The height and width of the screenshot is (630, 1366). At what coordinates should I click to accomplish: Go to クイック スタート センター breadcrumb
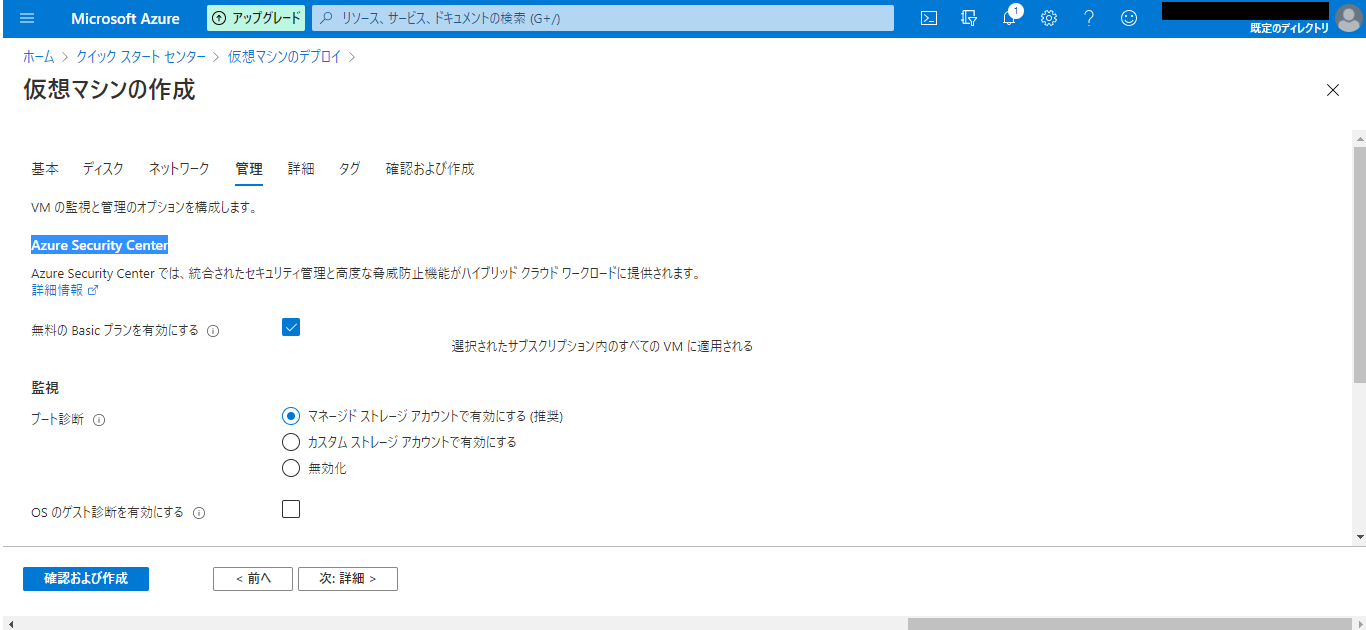click(141, 57)
